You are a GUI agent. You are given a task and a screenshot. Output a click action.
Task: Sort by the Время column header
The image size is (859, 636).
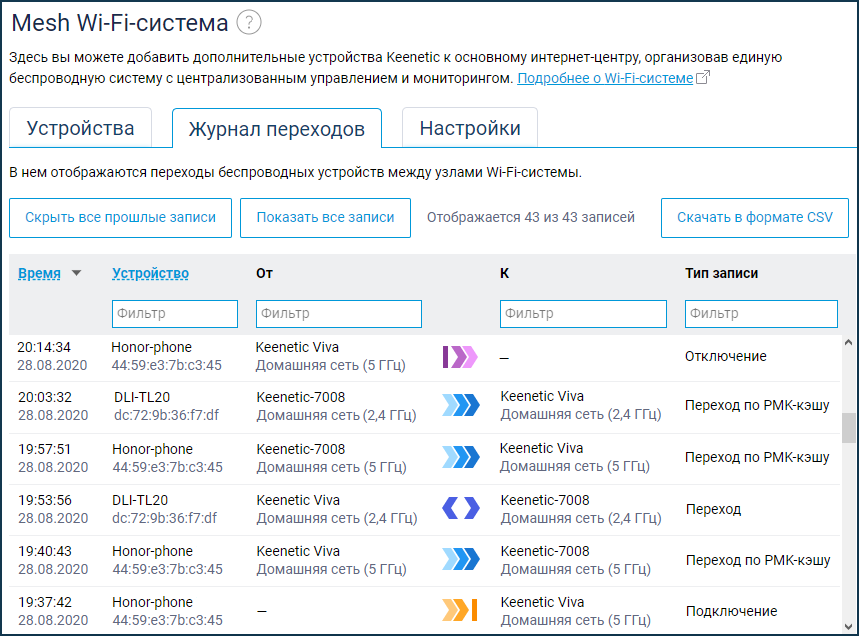point(39,273)
